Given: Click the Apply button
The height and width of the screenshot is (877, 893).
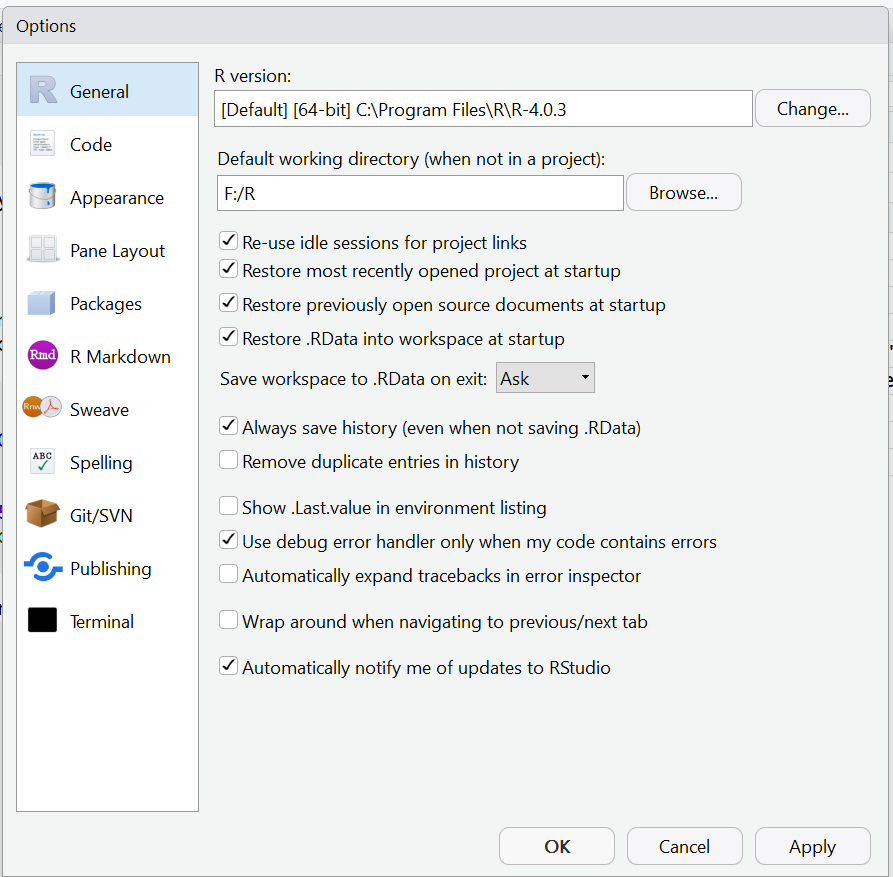Looking at the screenshot, I should pos(813,846).
